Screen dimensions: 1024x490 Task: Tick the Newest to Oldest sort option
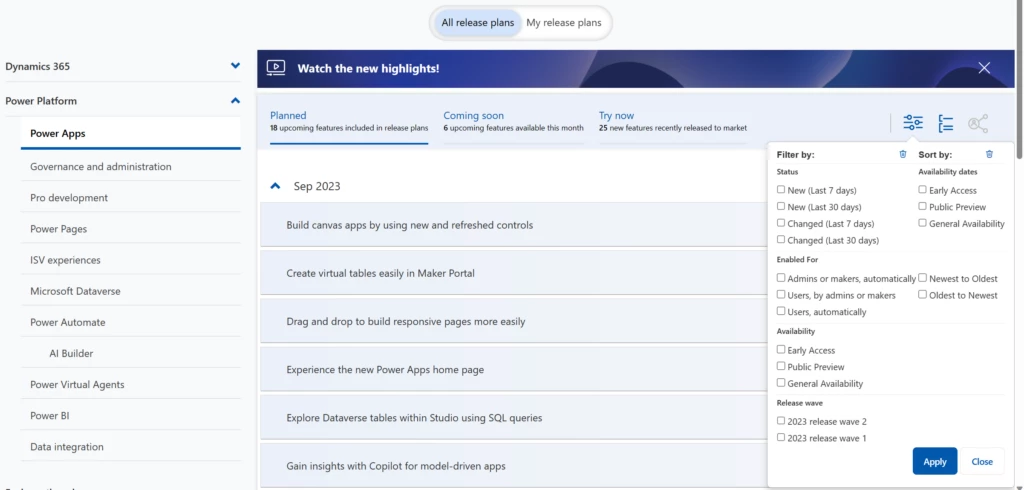(923, 279)
